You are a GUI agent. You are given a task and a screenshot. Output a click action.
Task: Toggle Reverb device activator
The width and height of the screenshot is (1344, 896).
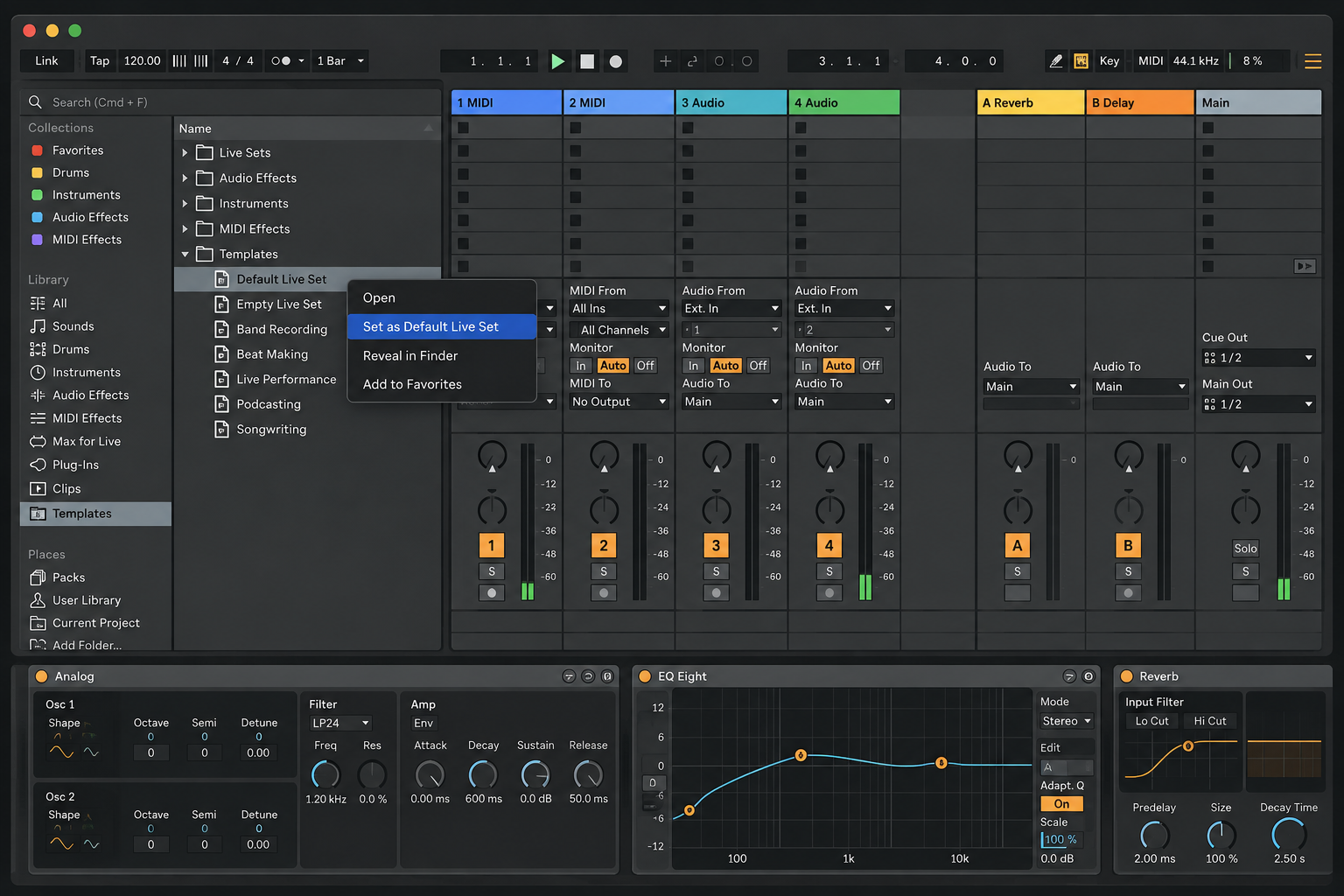pyautogui.click(x=1127, y=676)
